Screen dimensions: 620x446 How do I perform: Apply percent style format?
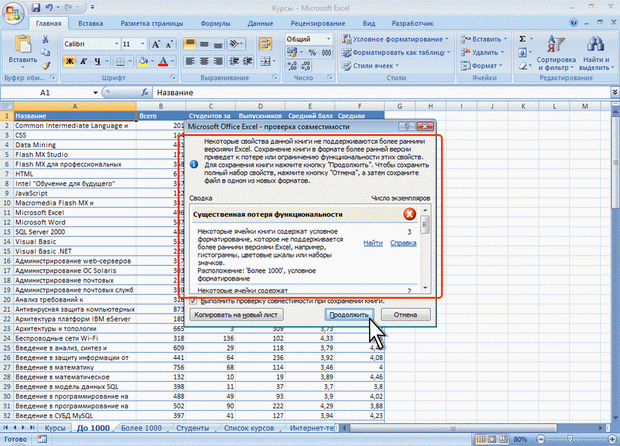tap(312, 52)
